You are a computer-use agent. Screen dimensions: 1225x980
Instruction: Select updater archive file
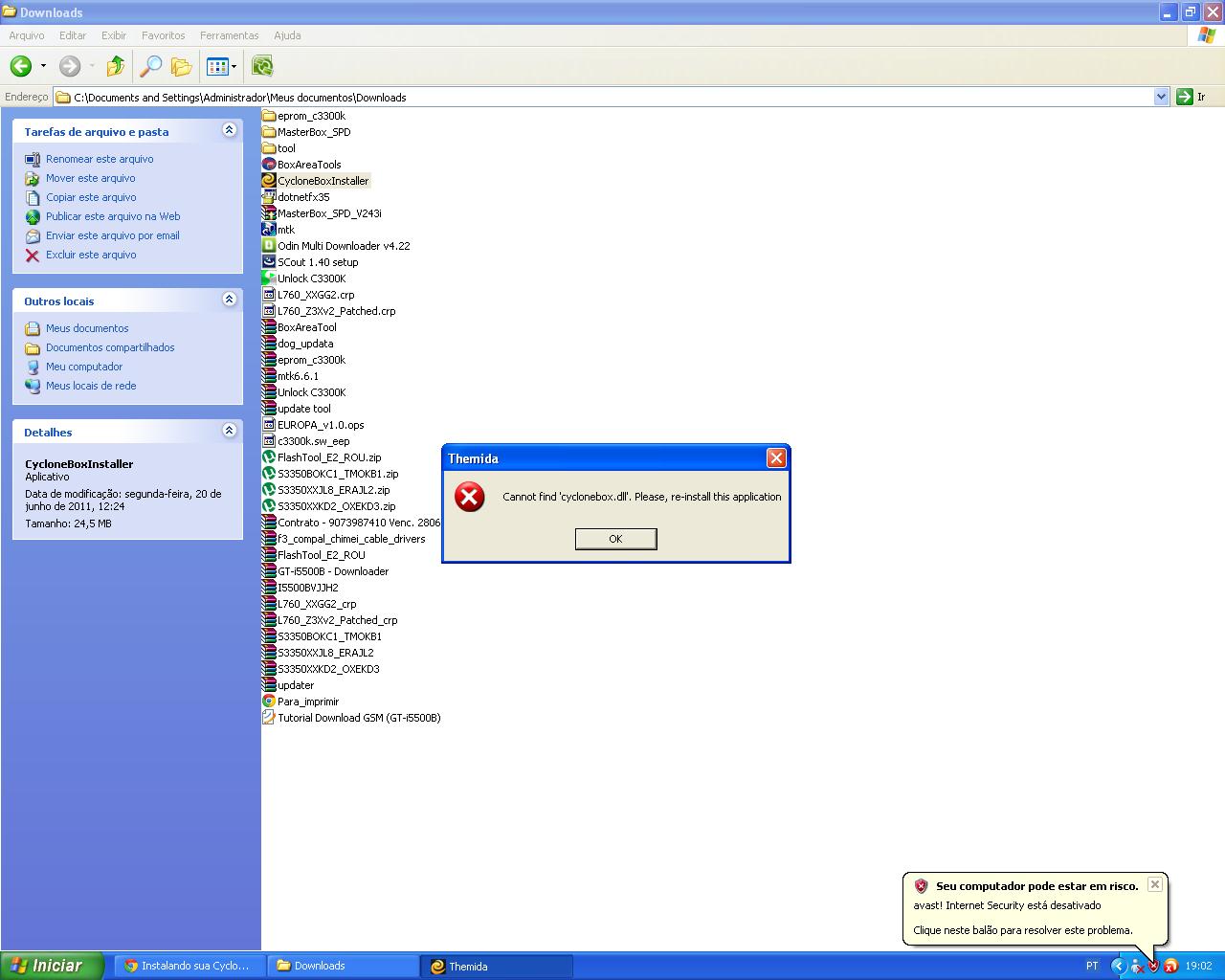pos(288,685)
